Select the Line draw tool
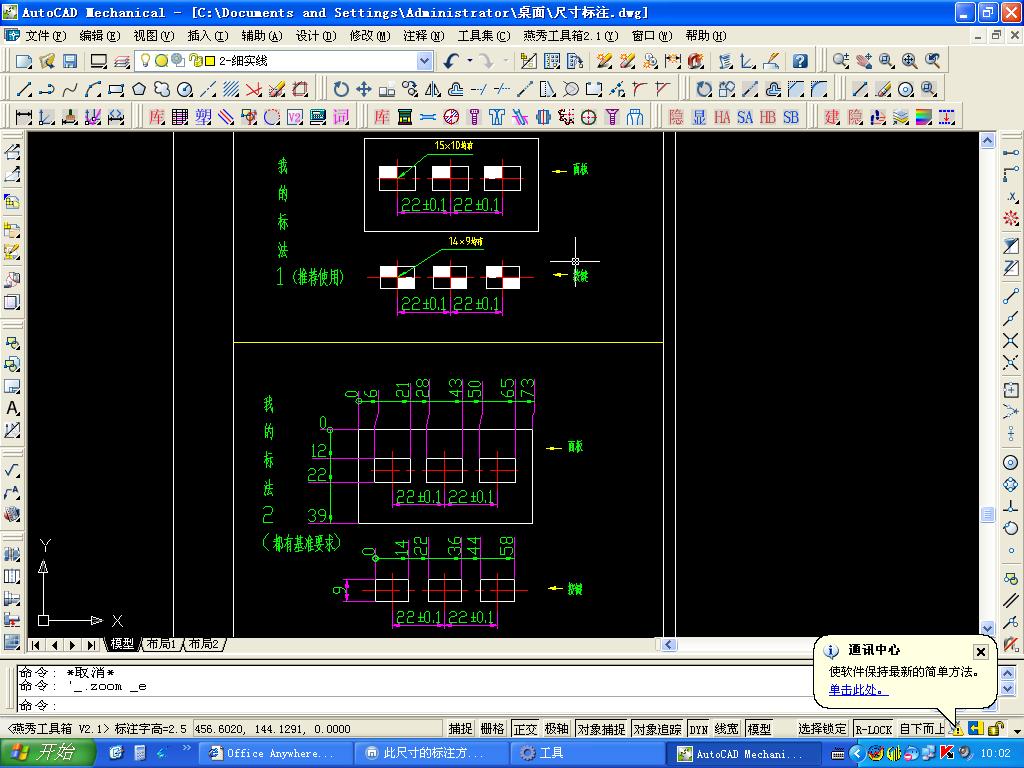Screen dimensions: 1024x768 coord(24,89)
